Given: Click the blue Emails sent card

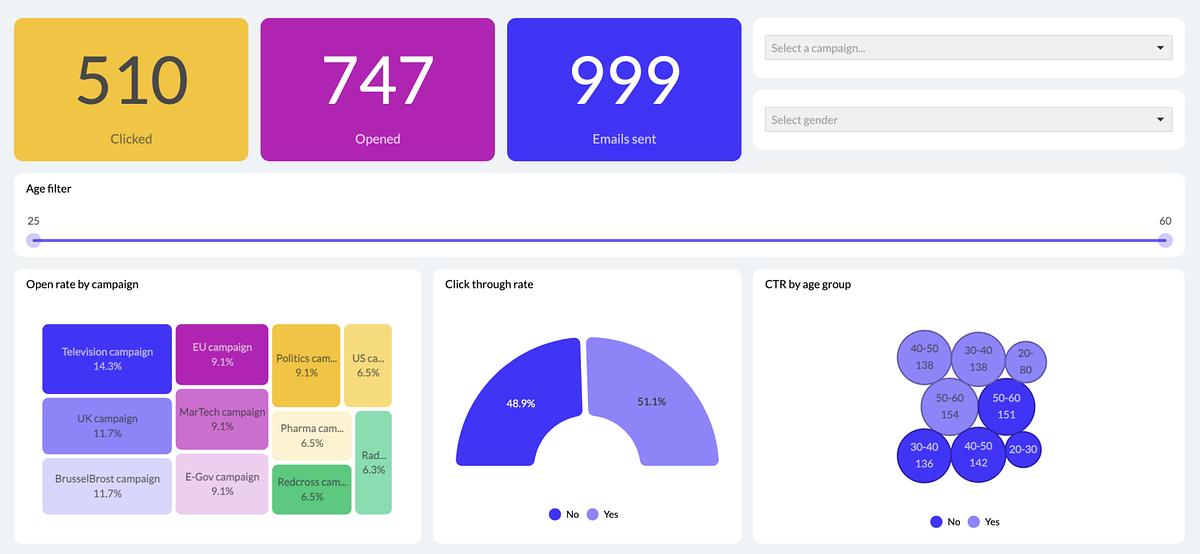Looking at the screenshot, I should (x=624, y=89).
